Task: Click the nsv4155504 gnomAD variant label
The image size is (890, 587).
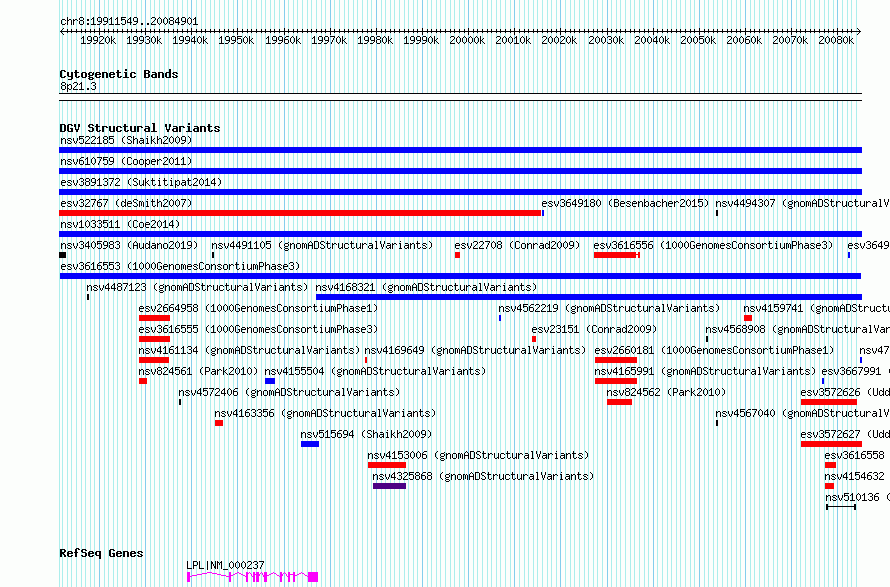Action: pyautogui.click(x=375, y=371)
